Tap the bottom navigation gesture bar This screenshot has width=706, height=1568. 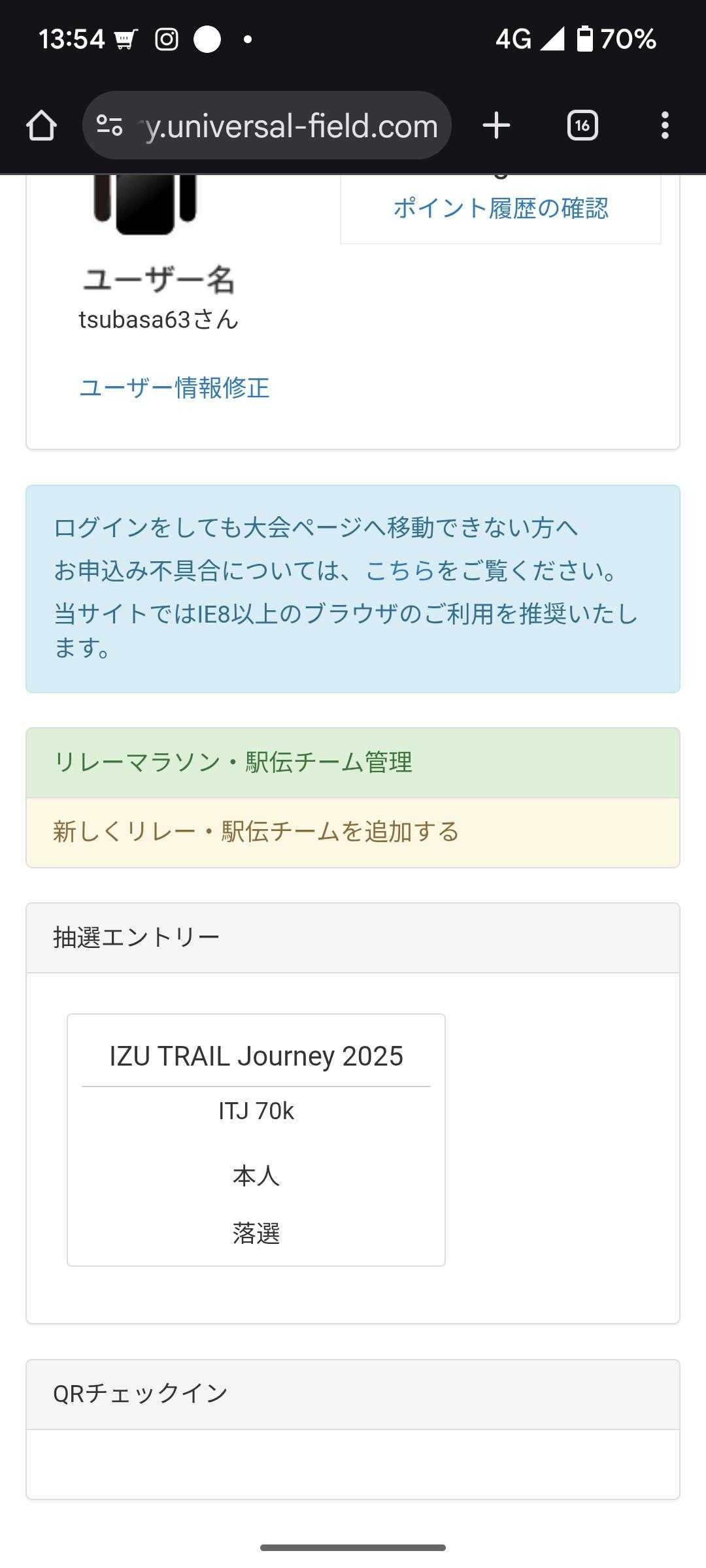tap(353, 1548)
